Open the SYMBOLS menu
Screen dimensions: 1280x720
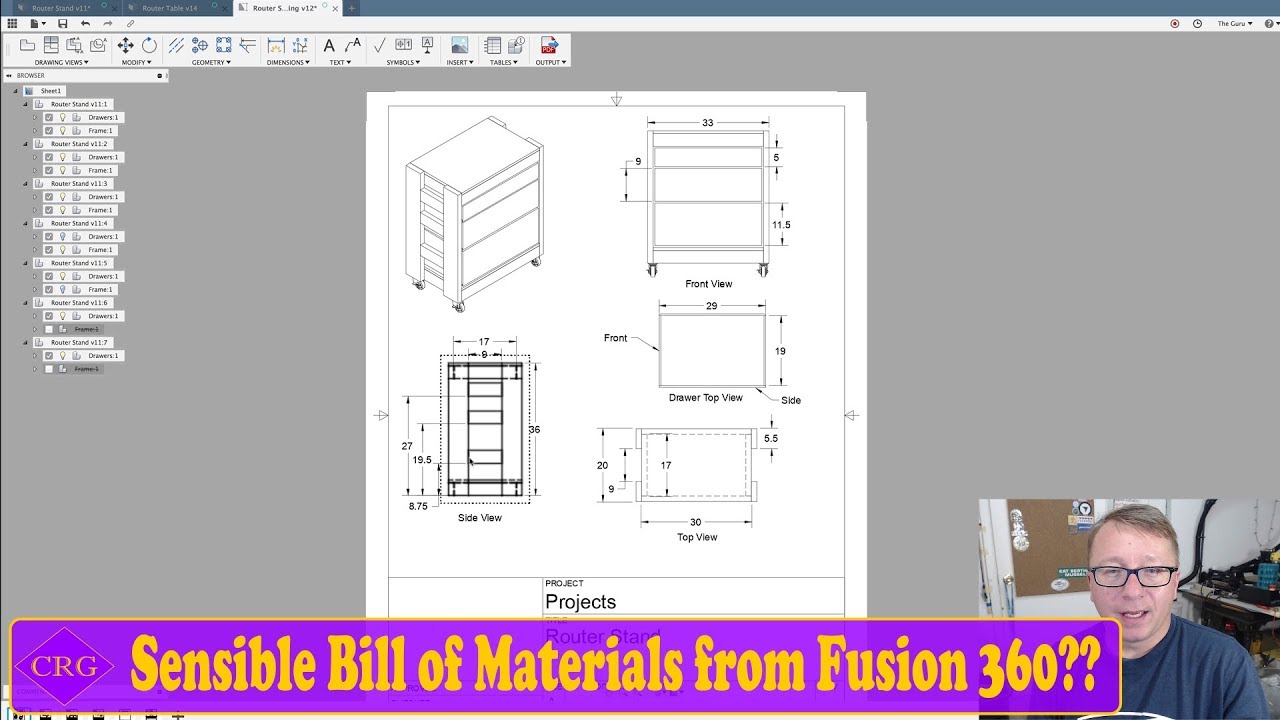click(x=403, y=62)
